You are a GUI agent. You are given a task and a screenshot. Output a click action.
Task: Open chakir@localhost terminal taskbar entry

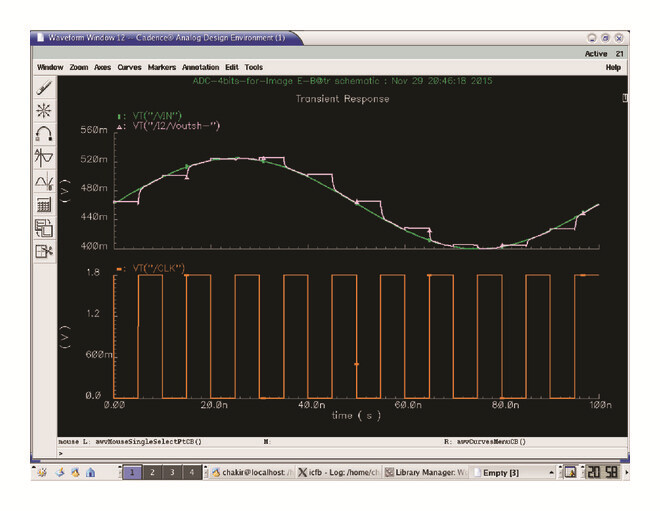coord(252,473)
